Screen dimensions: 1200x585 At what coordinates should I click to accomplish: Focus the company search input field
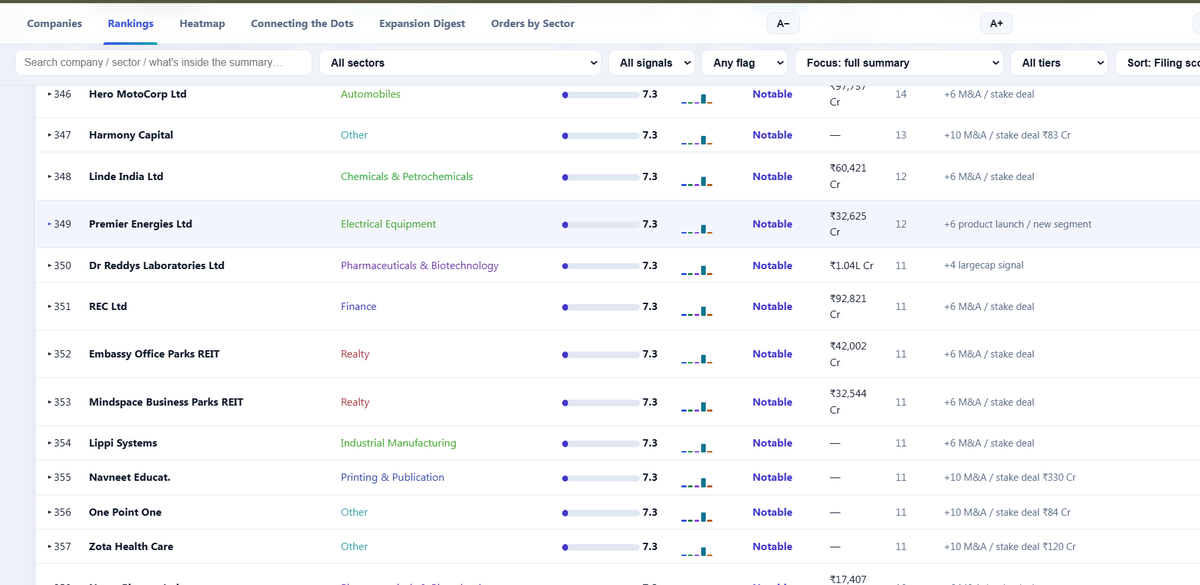point(163,62)
